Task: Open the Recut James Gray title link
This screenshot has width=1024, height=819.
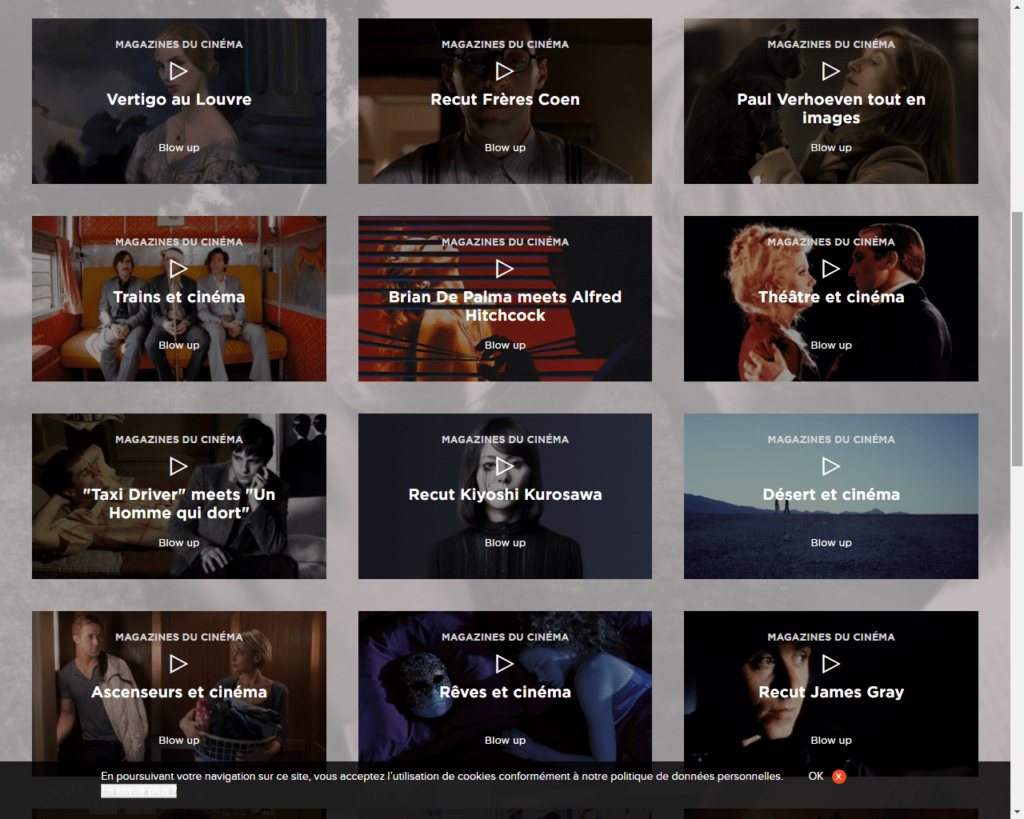Action: (831, 692)
